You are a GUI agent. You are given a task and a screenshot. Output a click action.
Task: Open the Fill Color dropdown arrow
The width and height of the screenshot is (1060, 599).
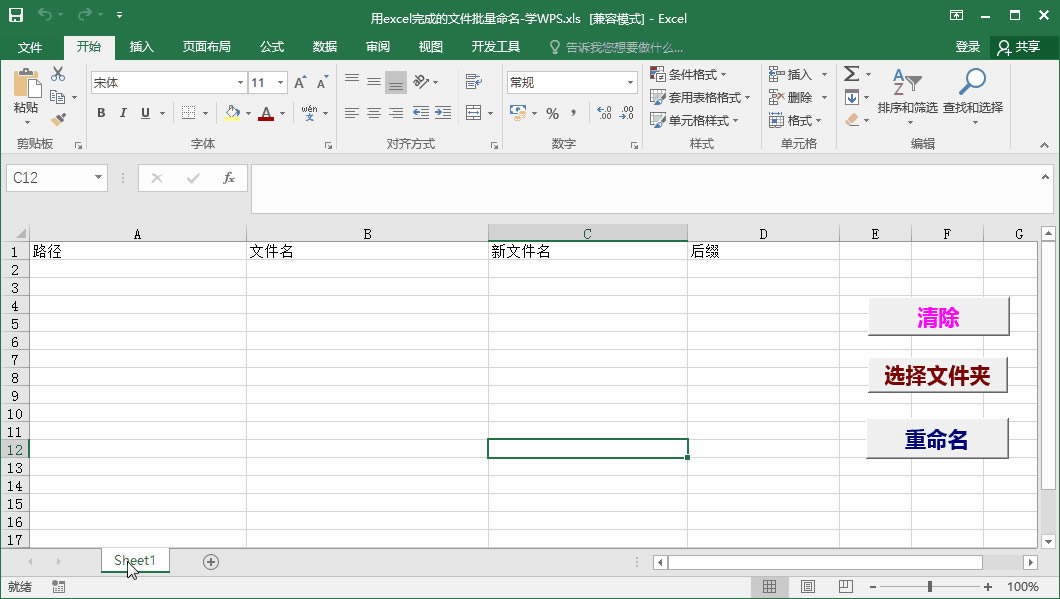247,113
